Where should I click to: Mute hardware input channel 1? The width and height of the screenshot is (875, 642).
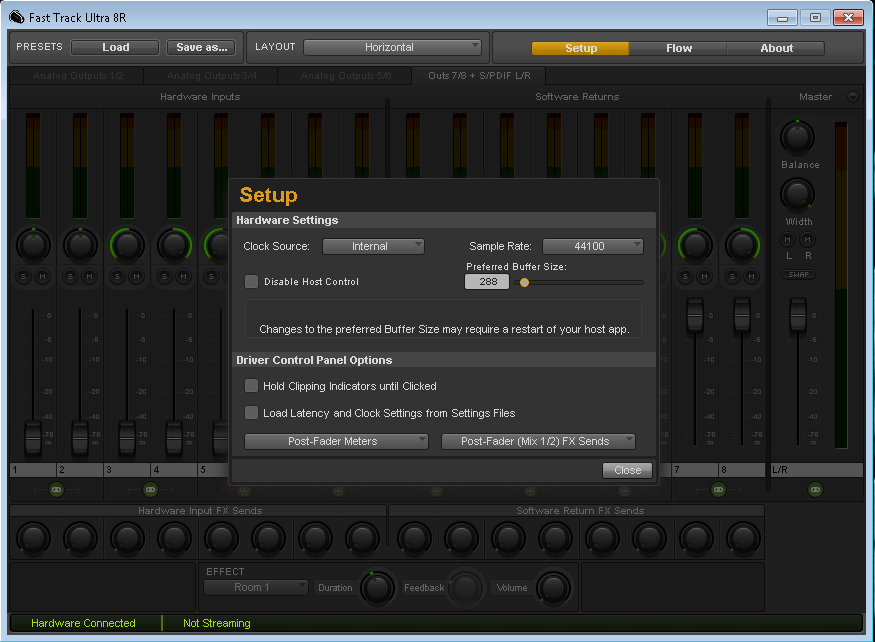pos(42,276)
